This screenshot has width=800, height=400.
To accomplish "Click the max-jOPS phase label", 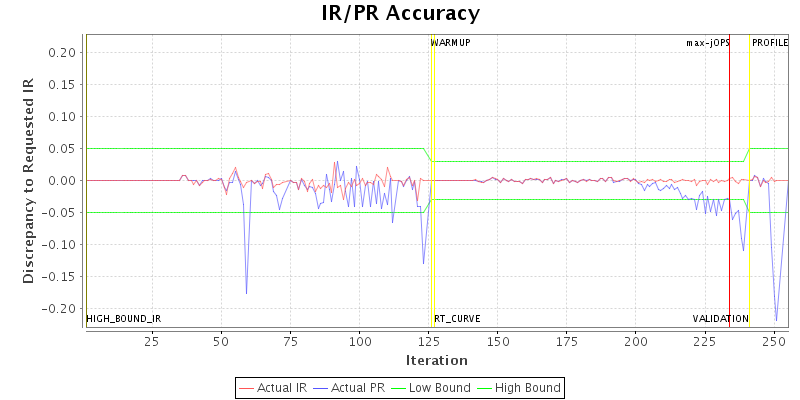I will (x=707, y=43).
